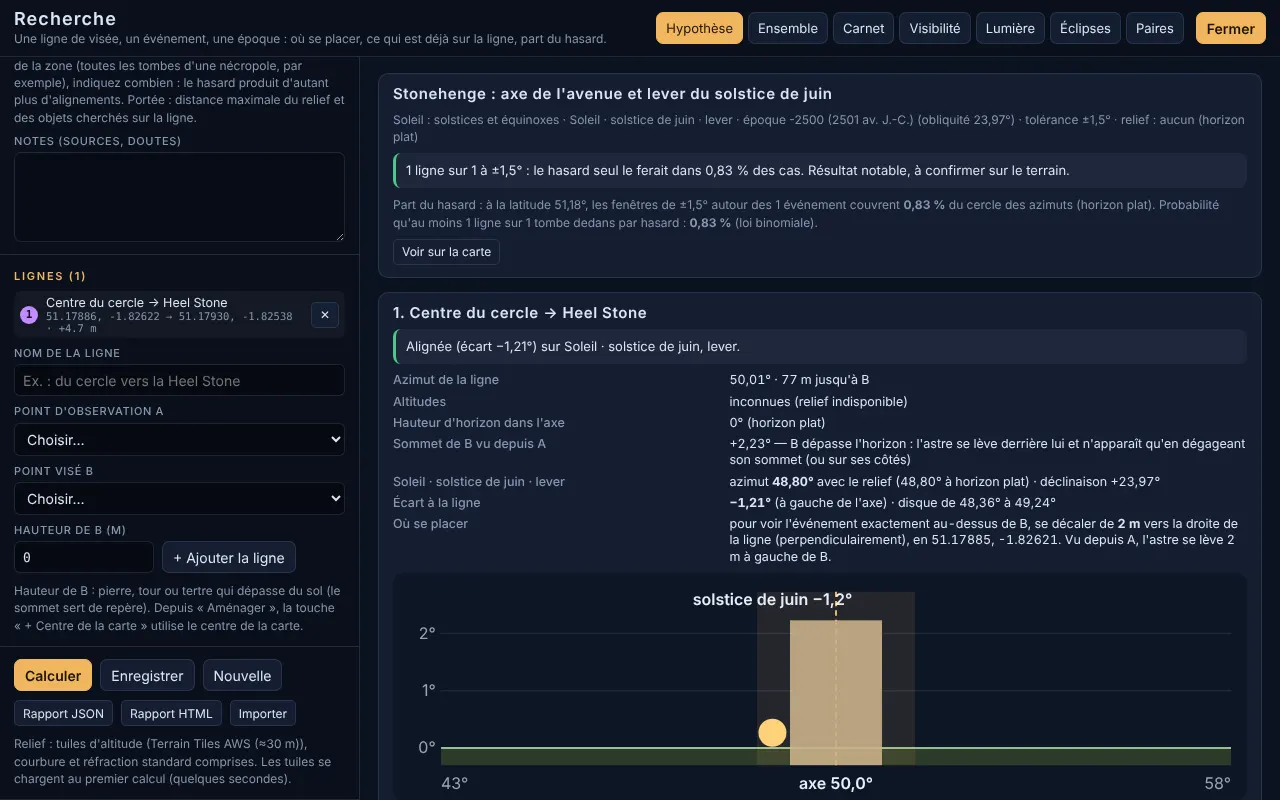Open the Paires tab

1155,28
